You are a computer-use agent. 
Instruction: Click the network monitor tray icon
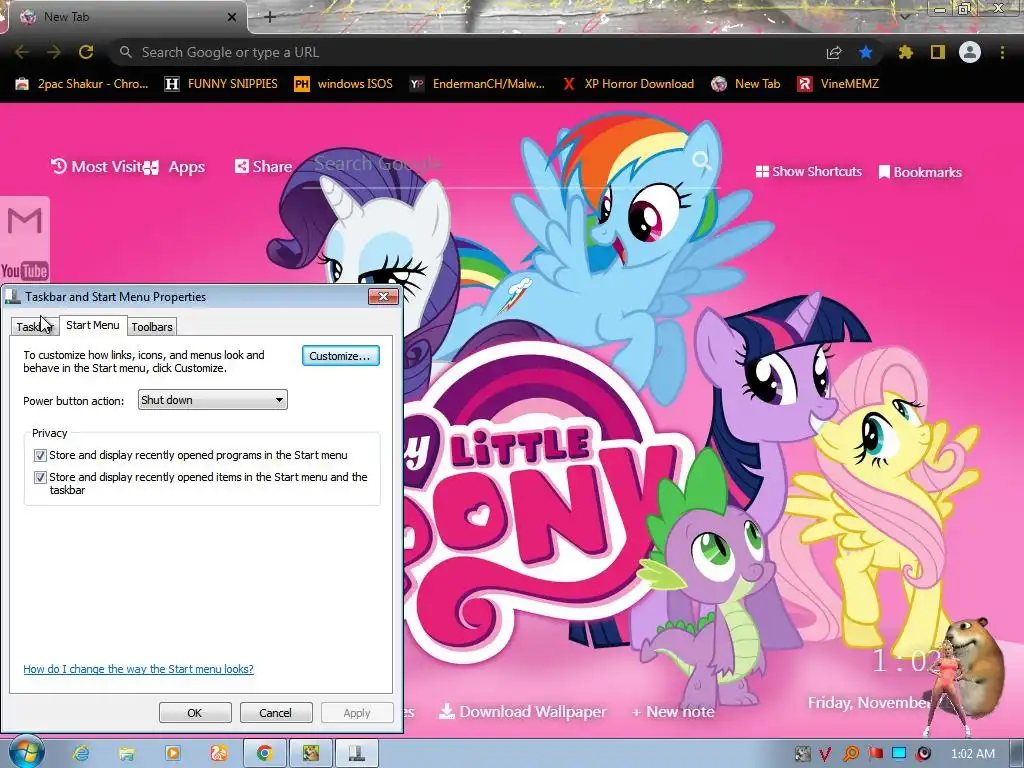click(899, 754)
